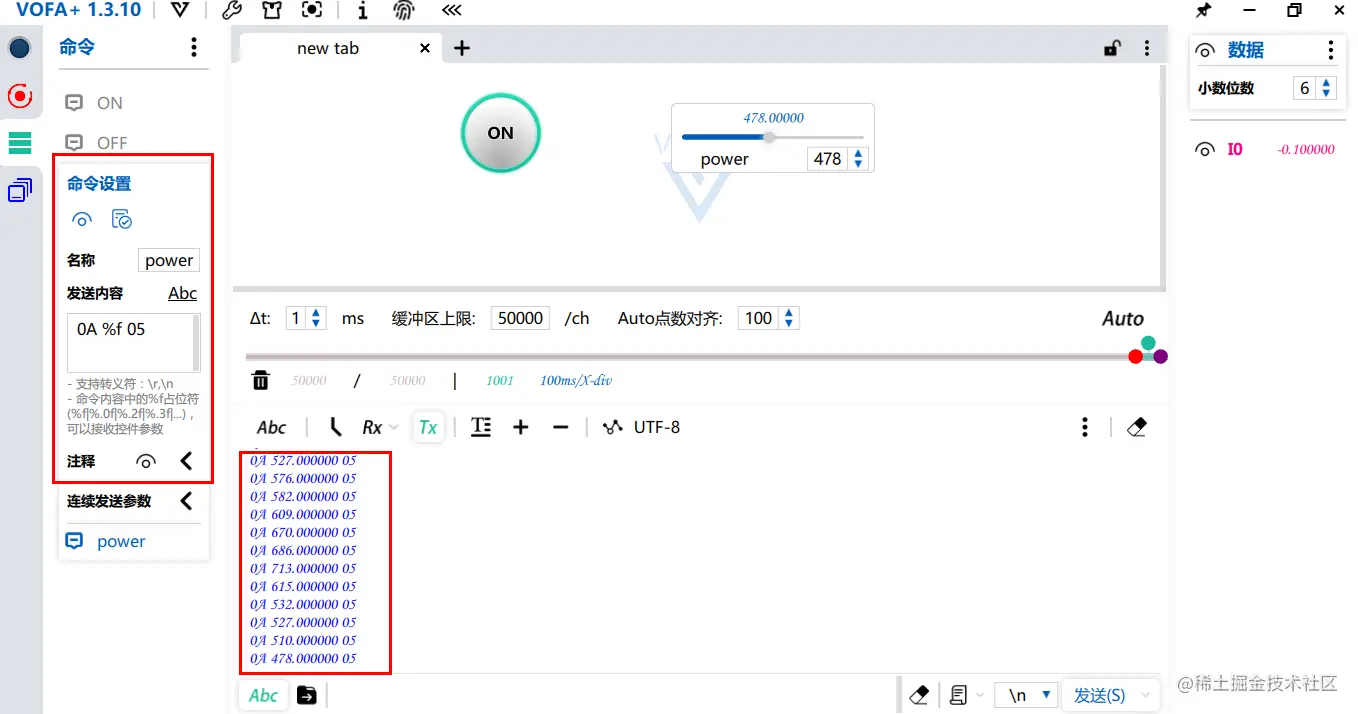Image resolution: width=1358 pixels, height=714 pixels.
Task: Click the T-shirt skin icon
Action: coord(271,10)
